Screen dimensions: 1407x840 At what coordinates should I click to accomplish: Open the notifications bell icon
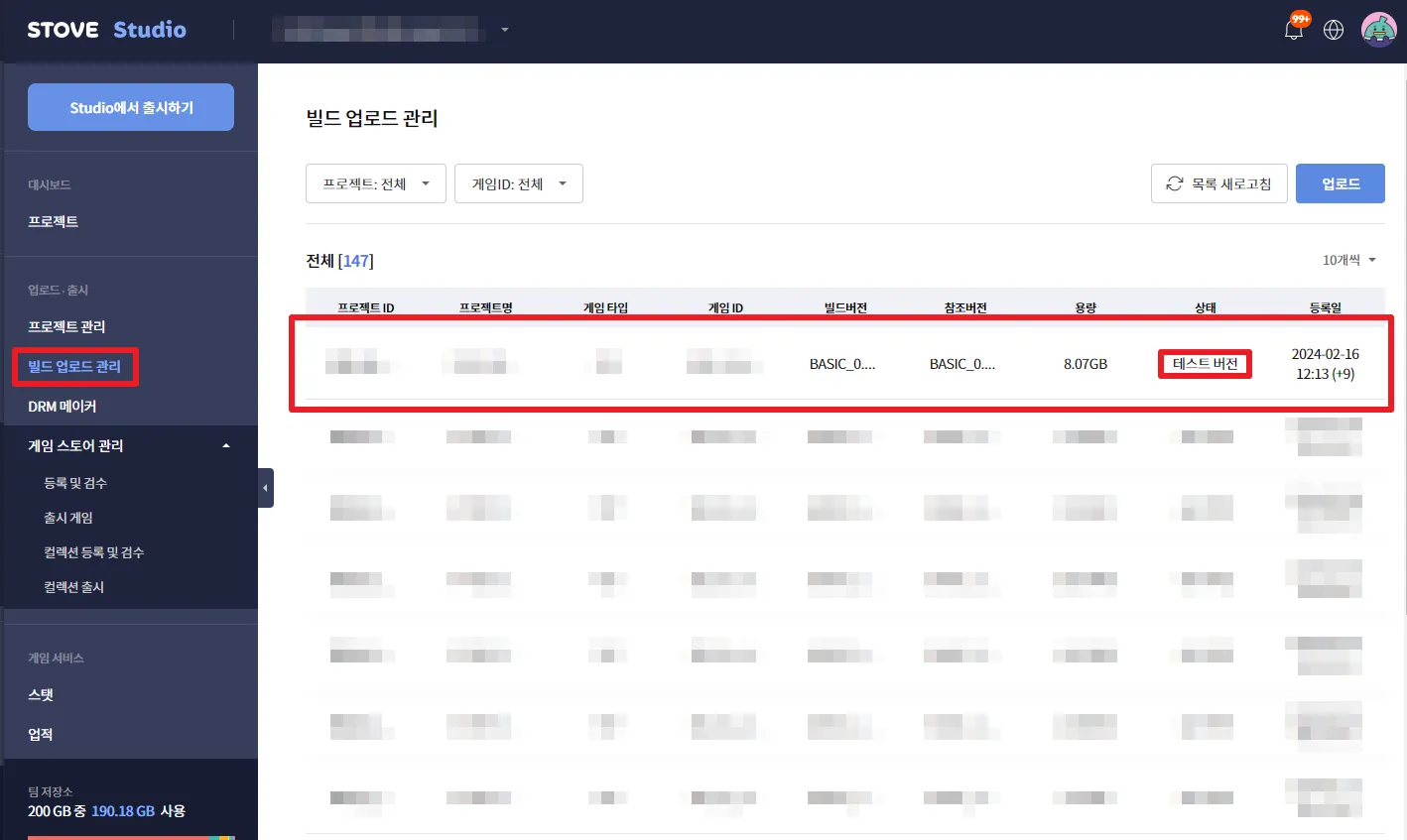pyautogui.click(x=1294, y=30)
